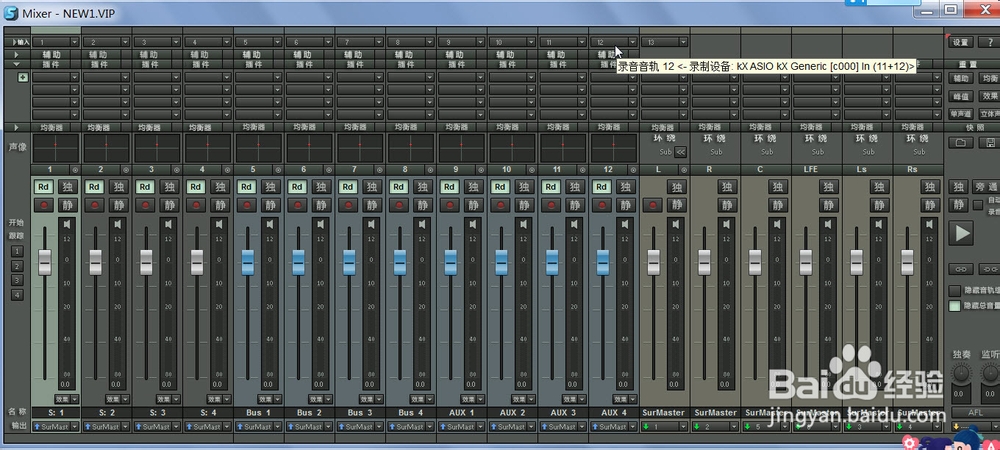1000x450 pixels.
Task: Solo channel 2 with 独 button
Action: [x=118, y=187]
